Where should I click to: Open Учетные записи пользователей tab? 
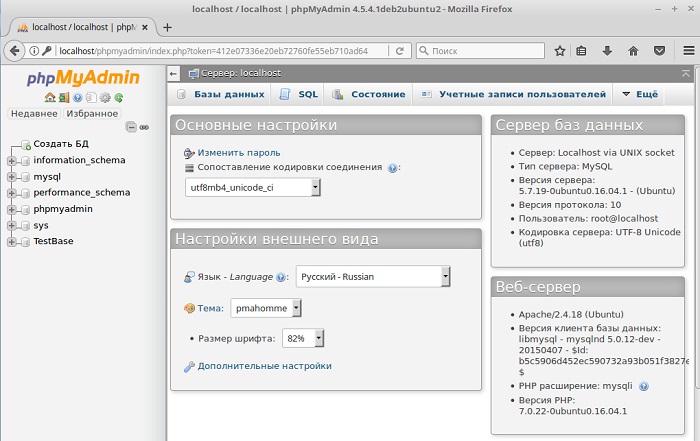[514, 94]
